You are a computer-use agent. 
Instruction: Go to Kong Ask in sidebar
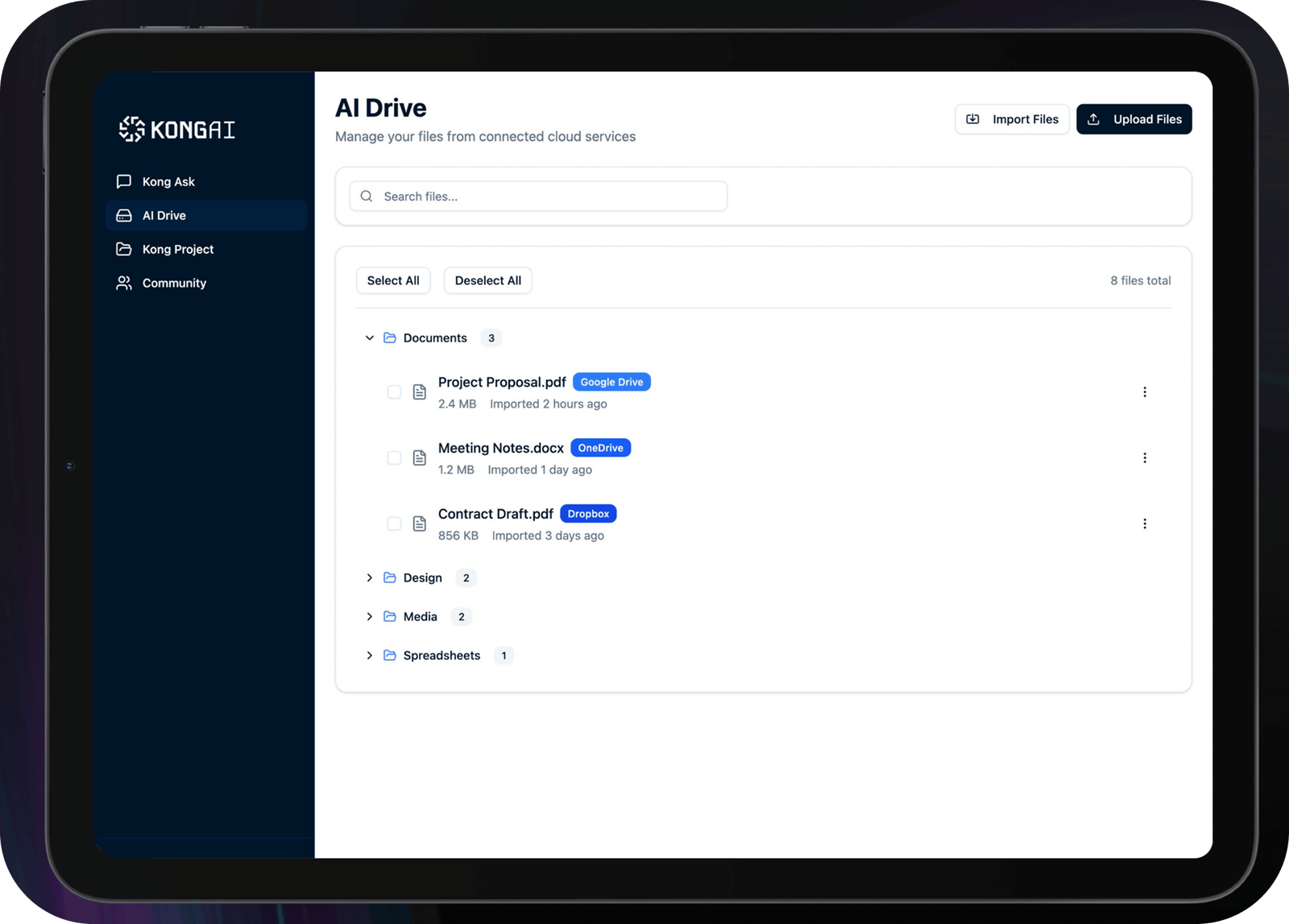168,182
